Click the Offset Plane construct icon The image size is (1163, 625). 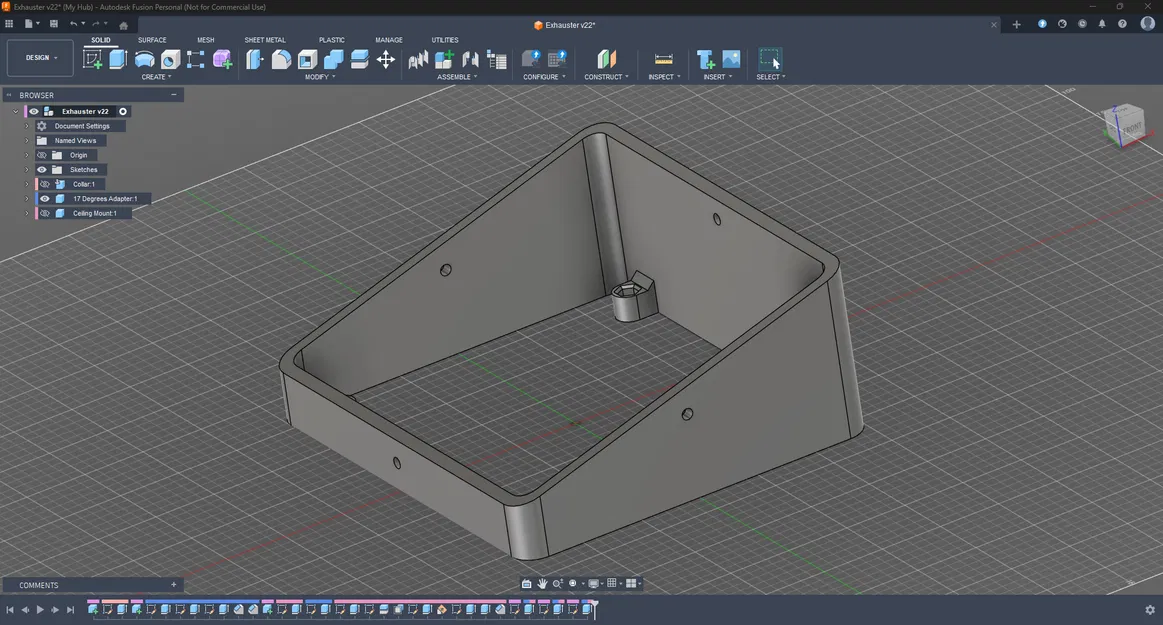point(606,60)
